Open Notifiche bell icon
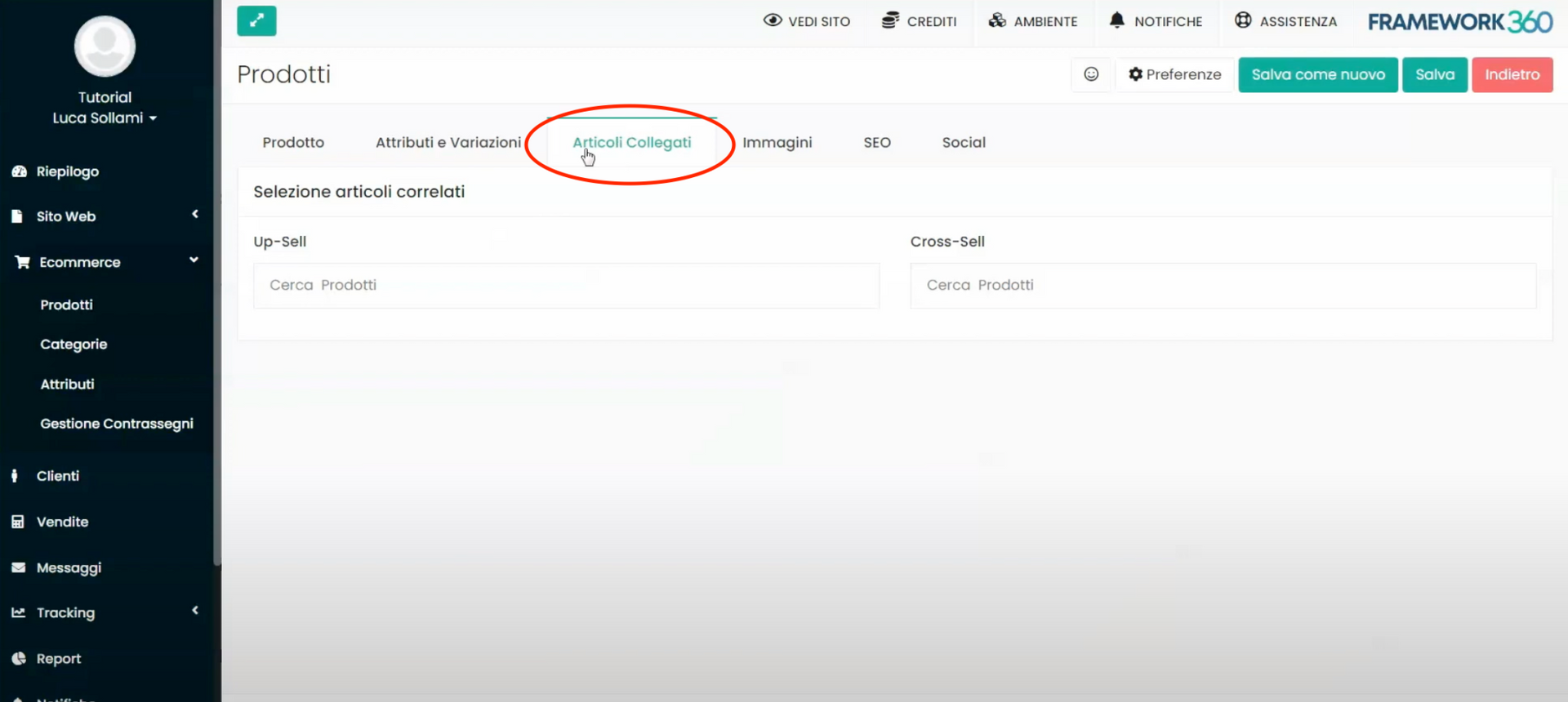 pyautogui.click(x=1116, y=20)
